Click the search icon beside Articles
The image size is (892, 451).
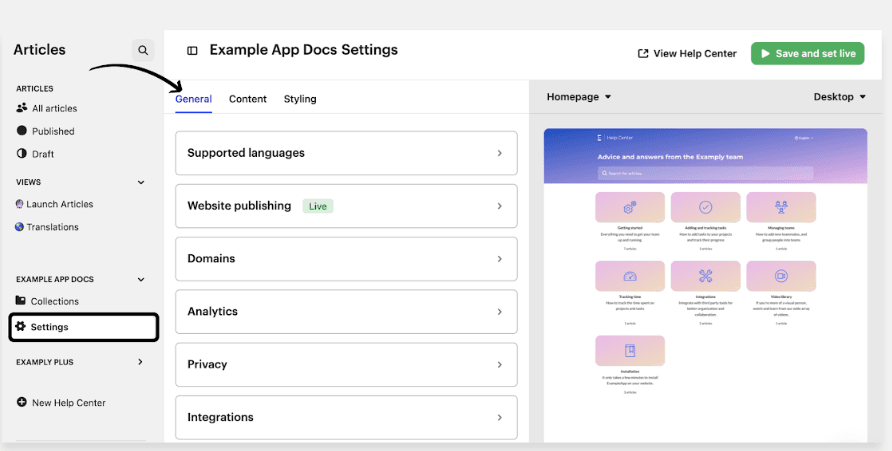[143, 50]
